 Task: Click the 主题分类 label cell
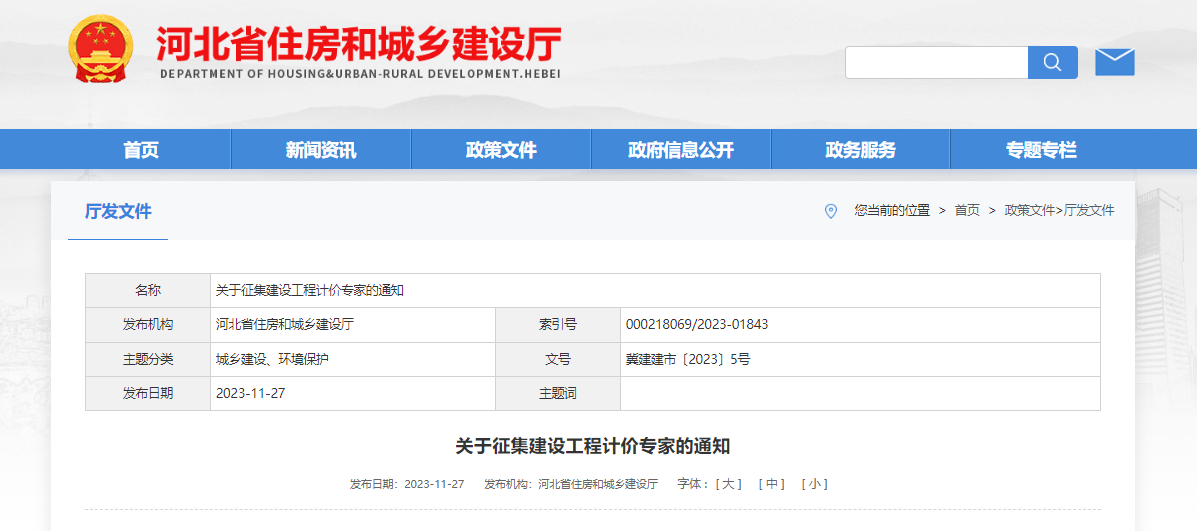[x=148, y=359]
